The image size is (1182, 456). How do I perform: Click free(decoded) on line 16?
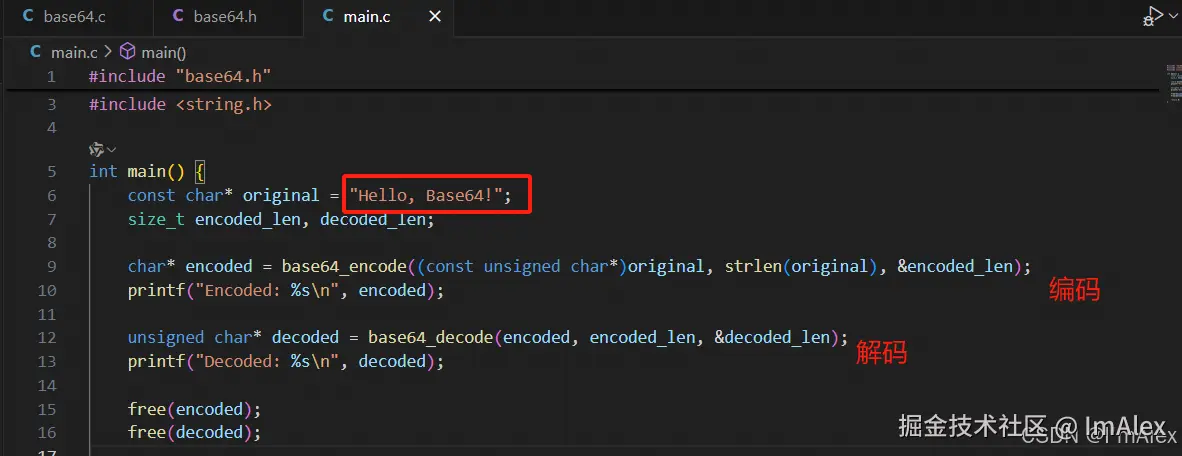[x=194, y=433]
